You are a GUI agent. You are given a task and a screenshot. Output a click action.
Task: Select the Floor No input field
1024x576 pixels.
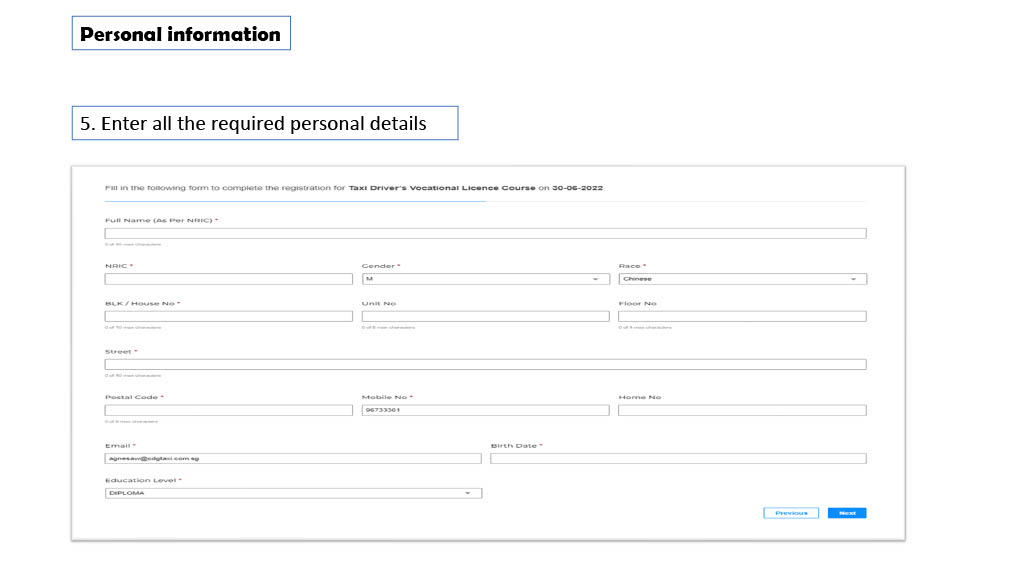click(x=743, y=316)
